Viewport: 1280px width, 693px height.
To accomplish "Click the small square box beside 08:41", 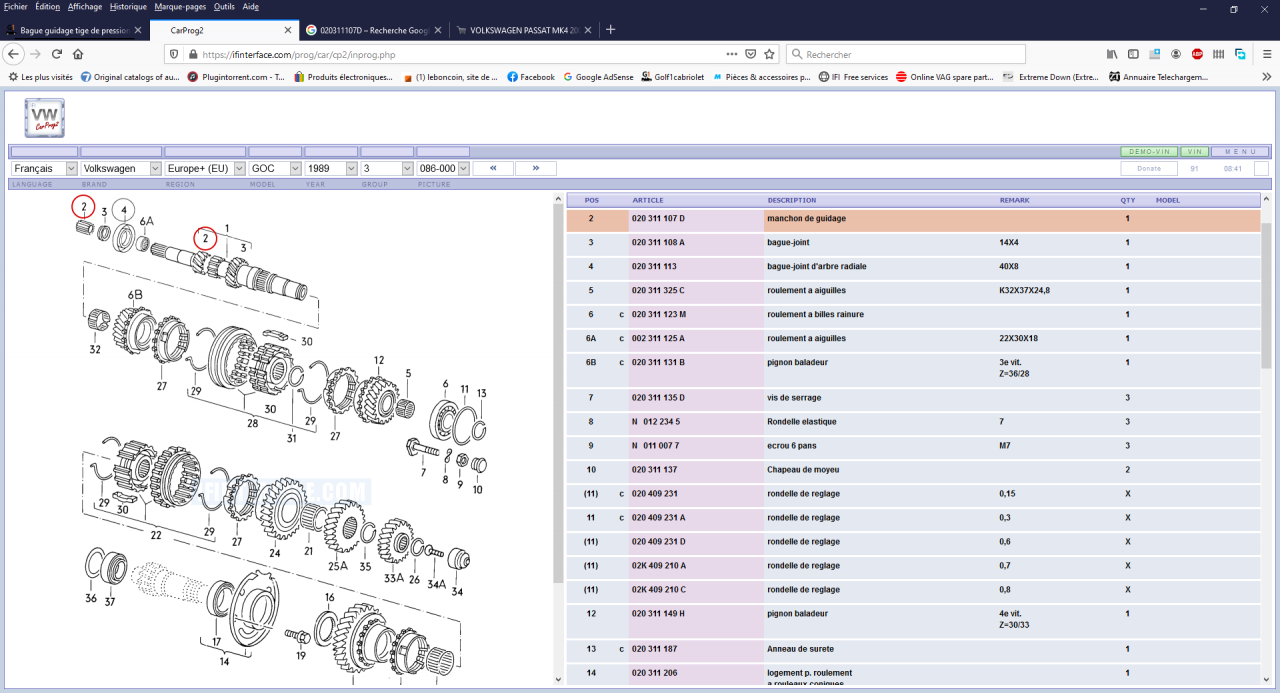I will pos(1262,169).
